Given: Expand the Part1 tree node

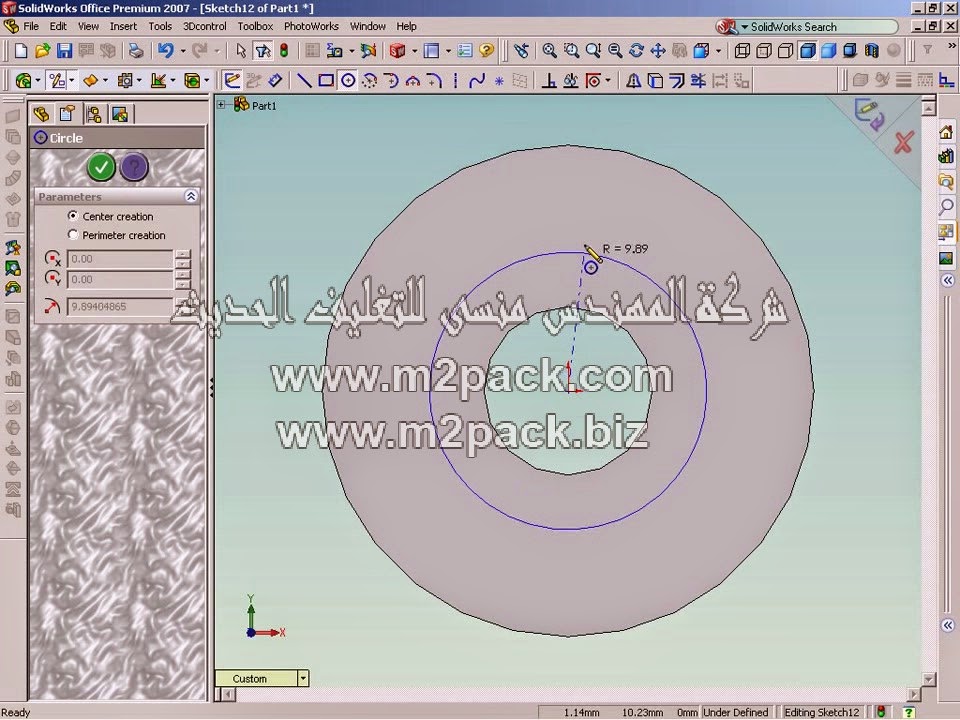Looking at the screenshot, I should (221, 105).
